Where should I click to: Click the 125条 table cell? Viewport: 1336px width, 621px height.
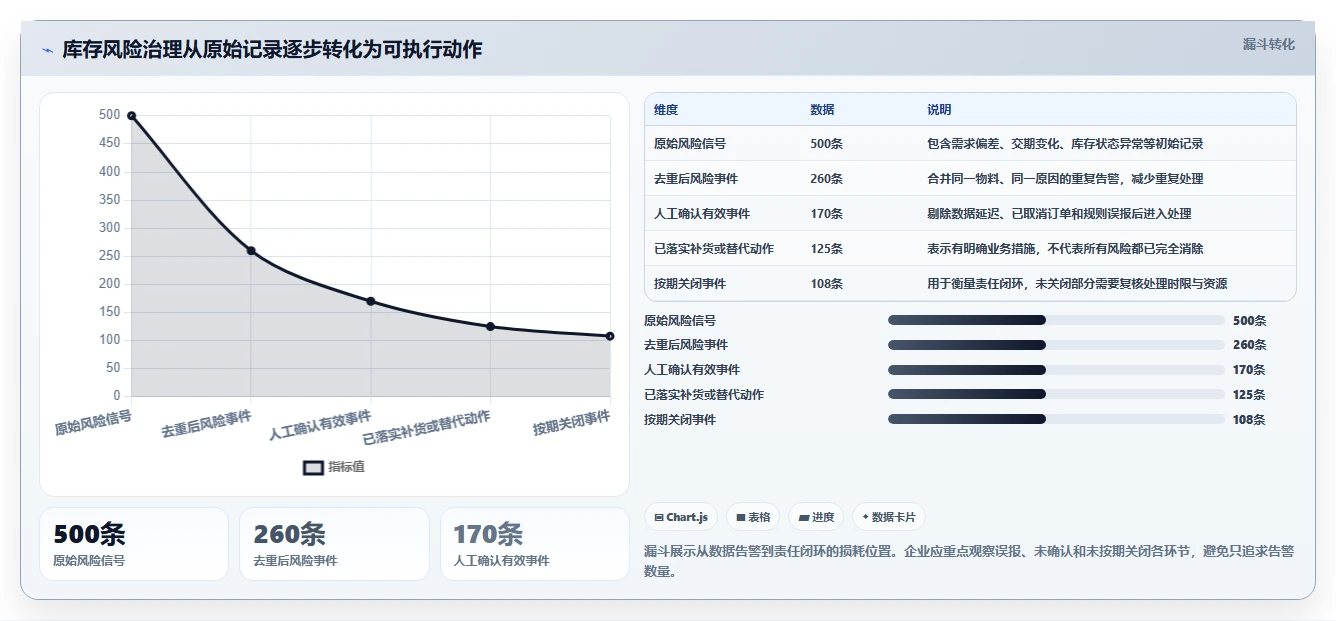click(826, 249)
